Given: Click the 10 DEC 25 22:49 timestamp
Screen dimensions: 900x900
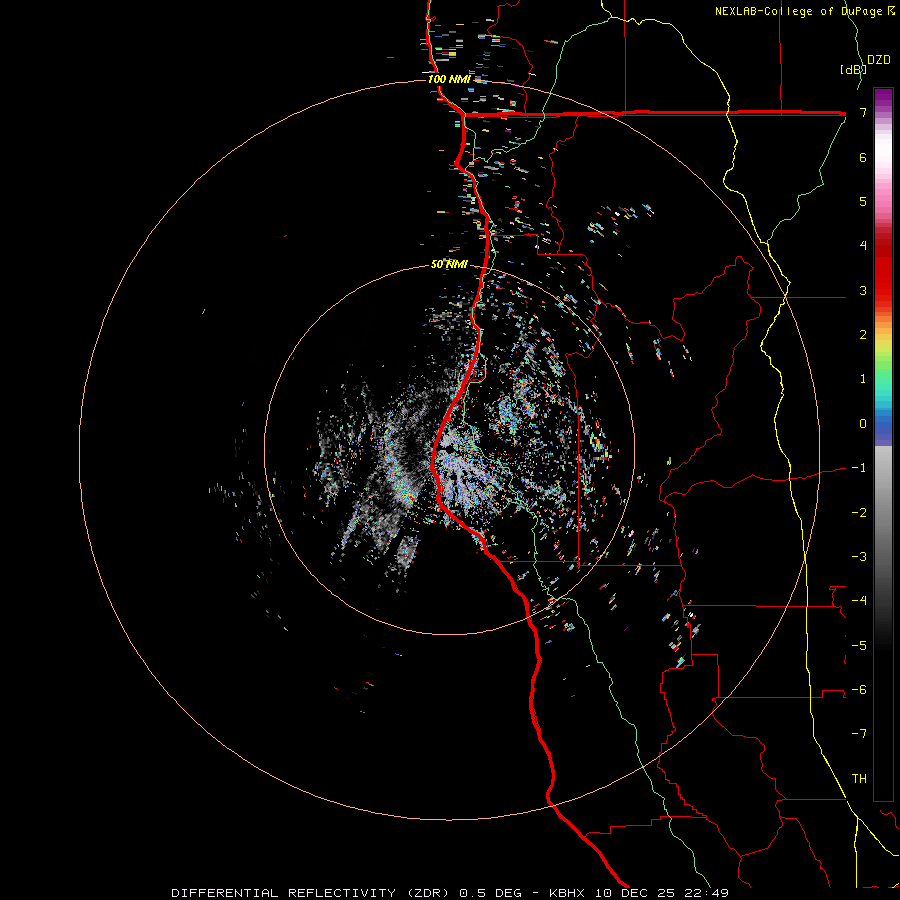Looking at the screenshot, I should pos(660,893).
